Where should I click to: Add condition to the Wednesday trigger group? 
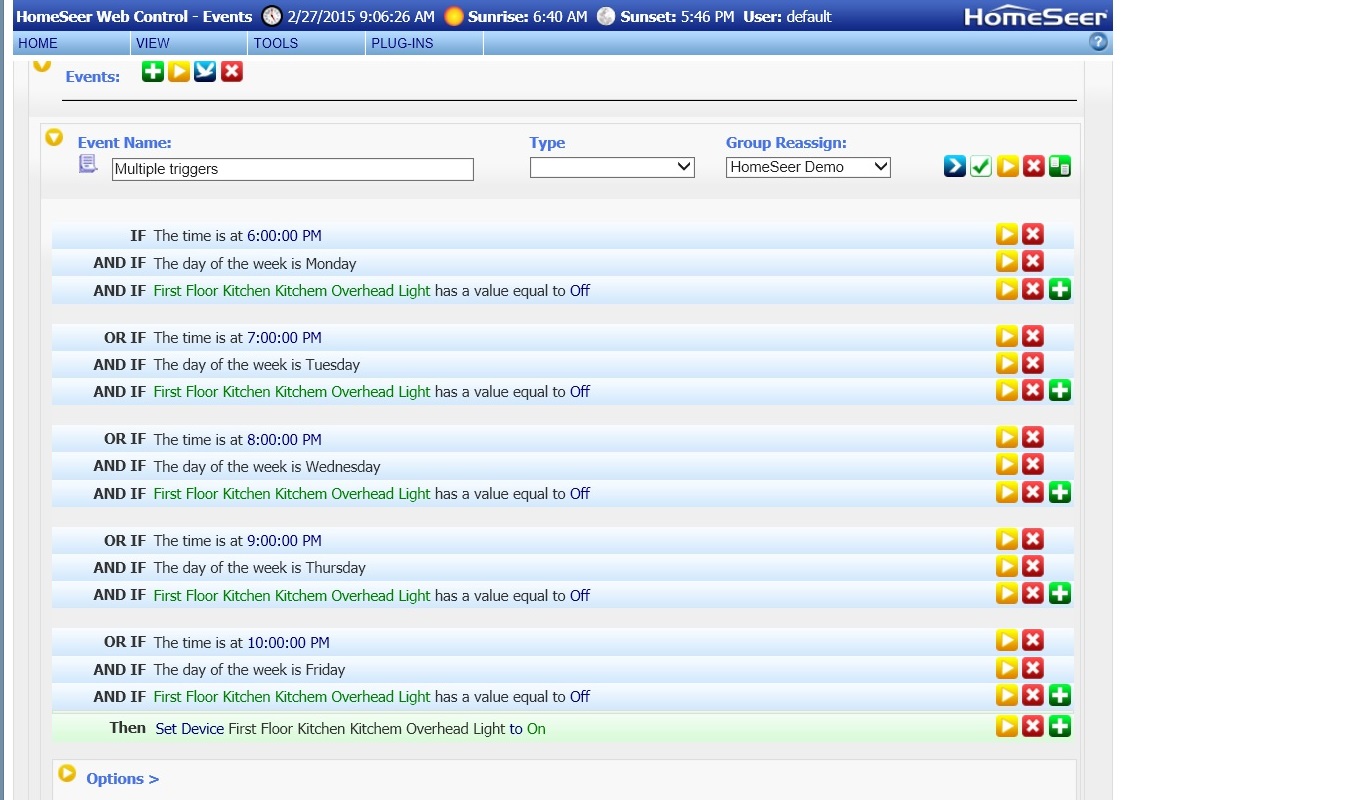pyautogui.click(x=1060, y=492)
